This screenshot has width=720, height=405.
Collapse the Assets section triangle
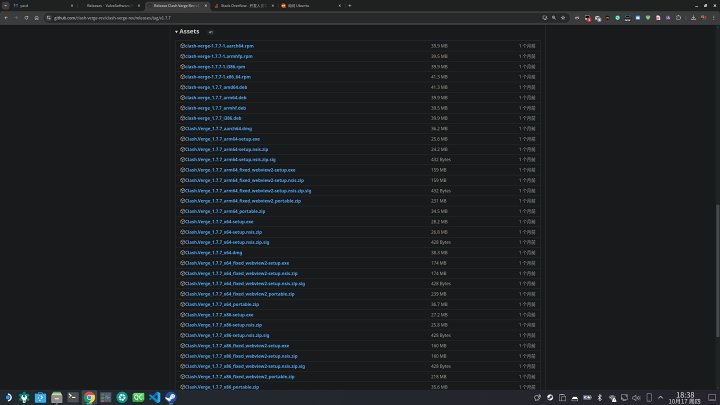pyautogui.click(x=176, y=32)
